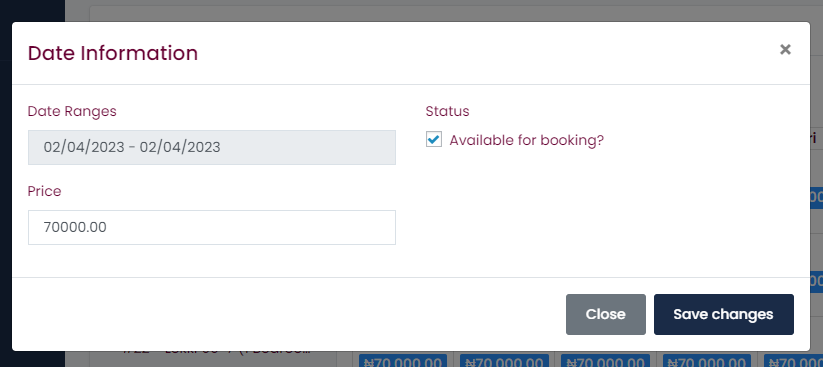This screenshot has height=367, width=823.
Task: Uncheck the Available for booking checkbox
Action: point(434,140)
